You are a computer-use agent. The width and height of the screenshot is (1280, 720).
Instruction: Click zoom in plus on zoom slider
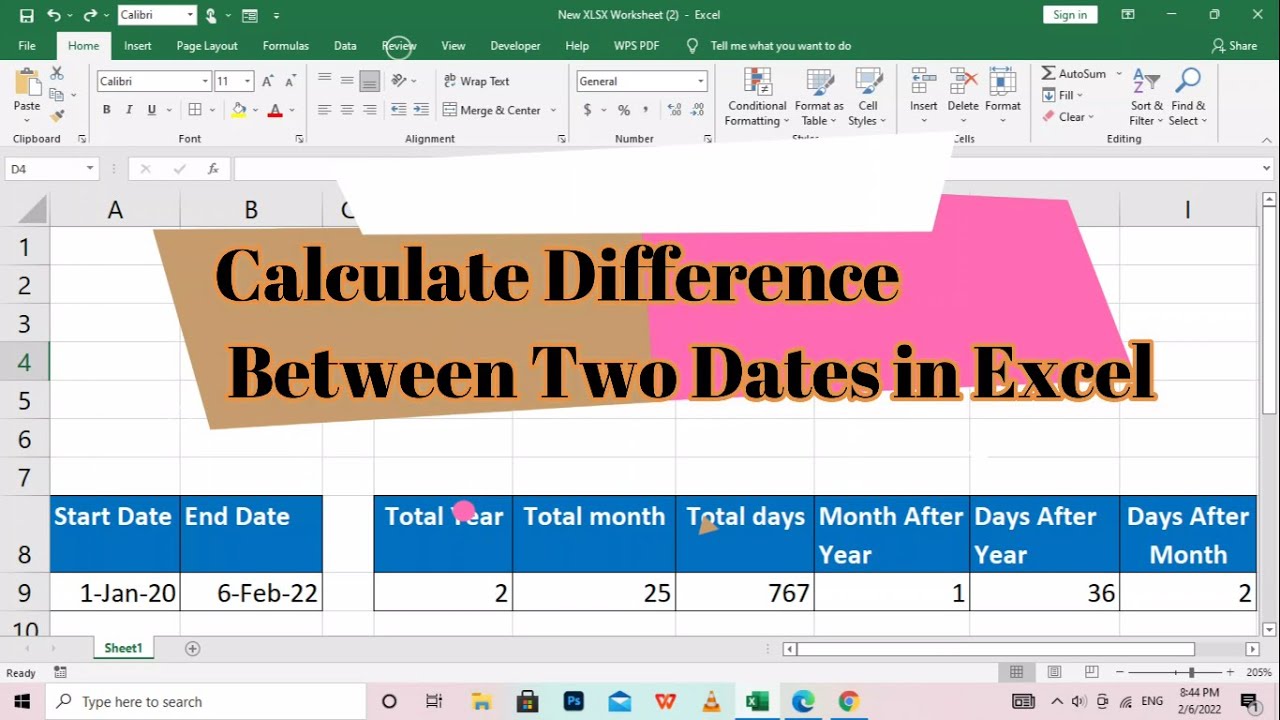[1229, 673]
